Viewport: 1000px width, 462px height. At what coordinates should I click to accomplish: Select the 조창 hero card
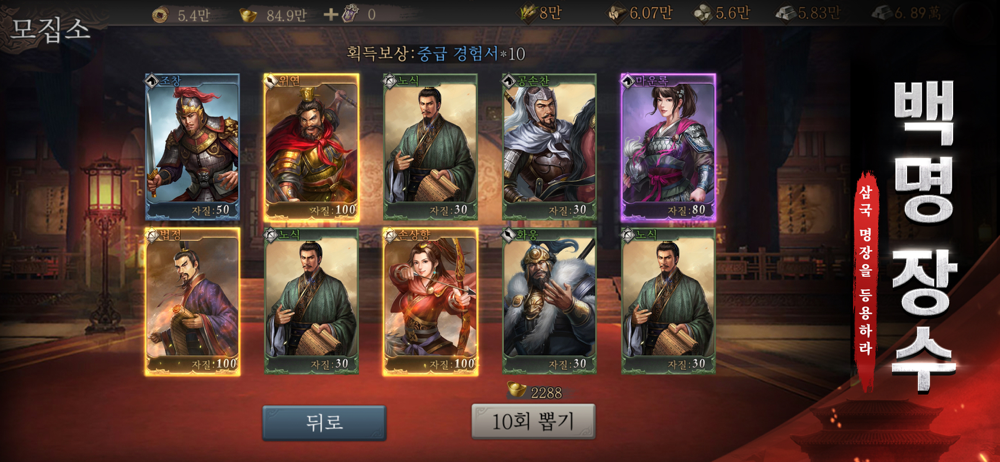193,147
